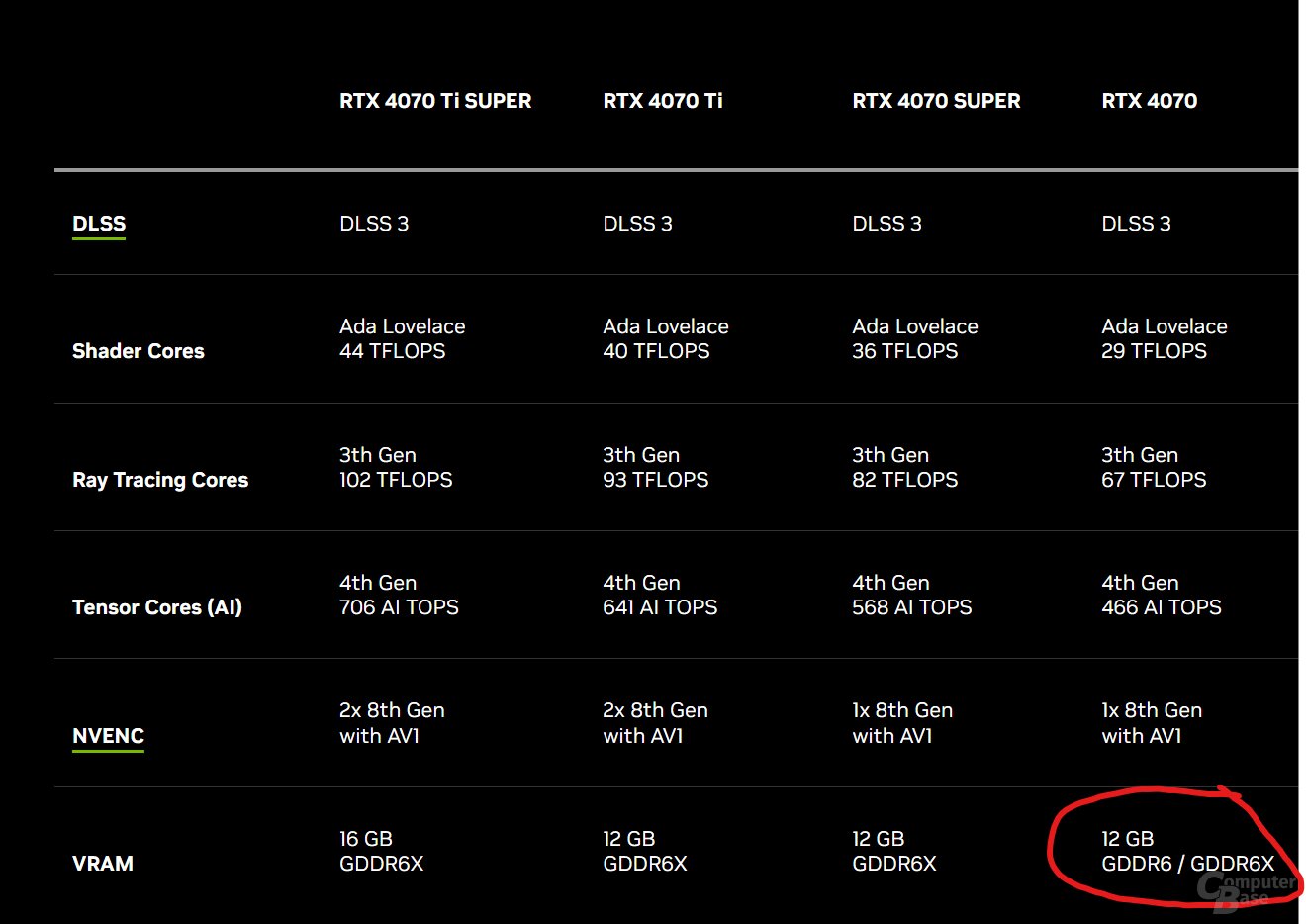Select the RTX 4070 SUPER column header
The height and width of the screenshot is (924, 1306).
936,101
